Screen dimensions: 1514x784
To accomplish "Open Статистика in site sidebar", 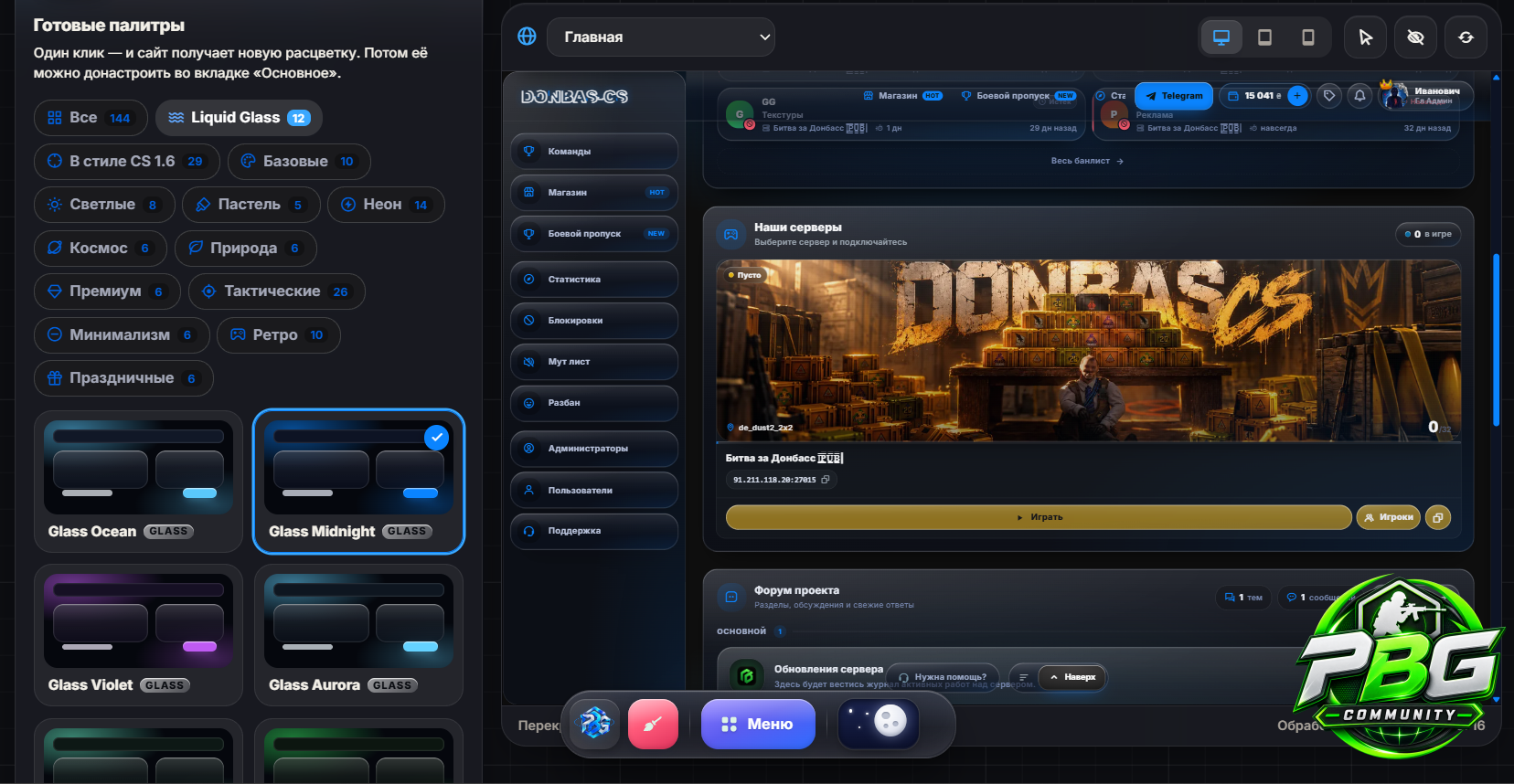I will 594,280.
